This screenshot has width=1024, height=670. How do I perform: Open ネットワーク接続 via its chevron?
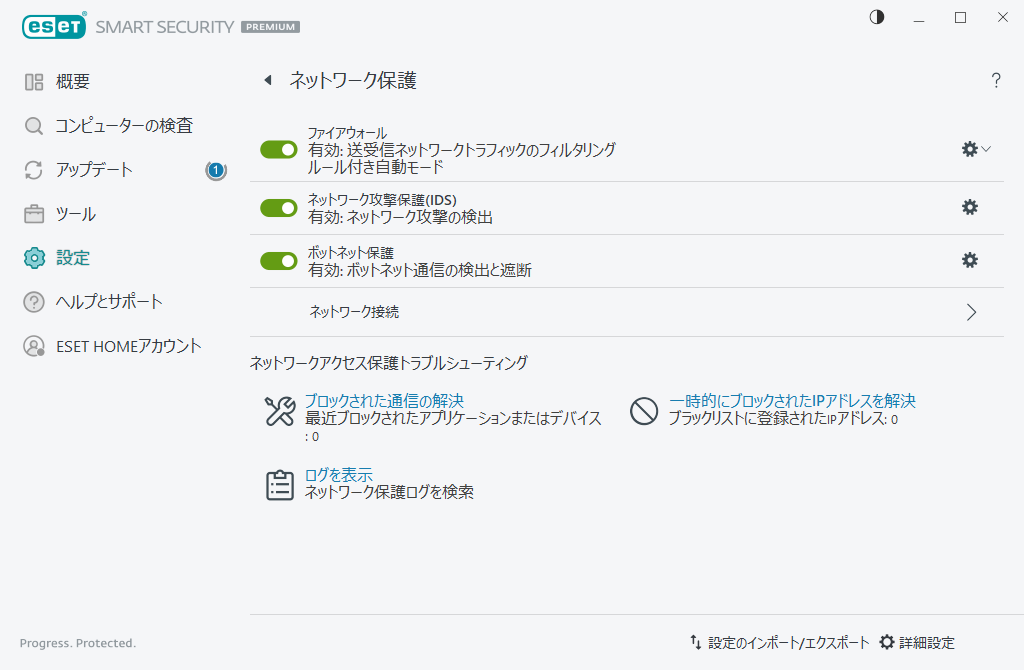969,312
